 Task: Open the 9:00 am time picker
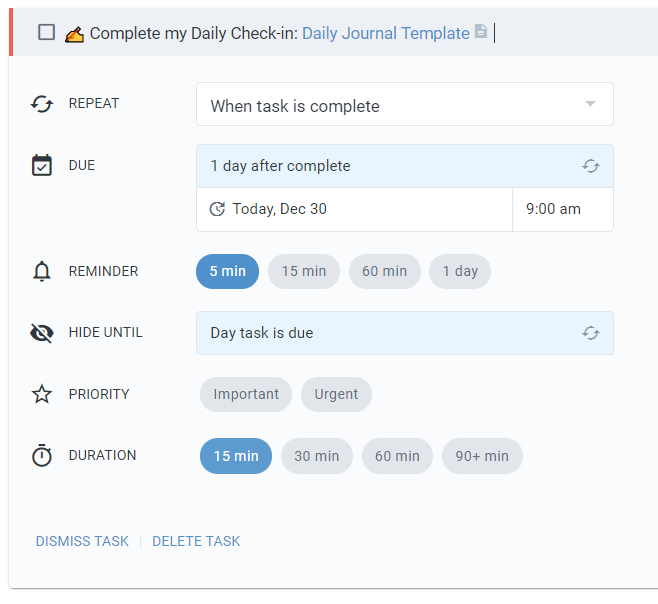[553, 209]
